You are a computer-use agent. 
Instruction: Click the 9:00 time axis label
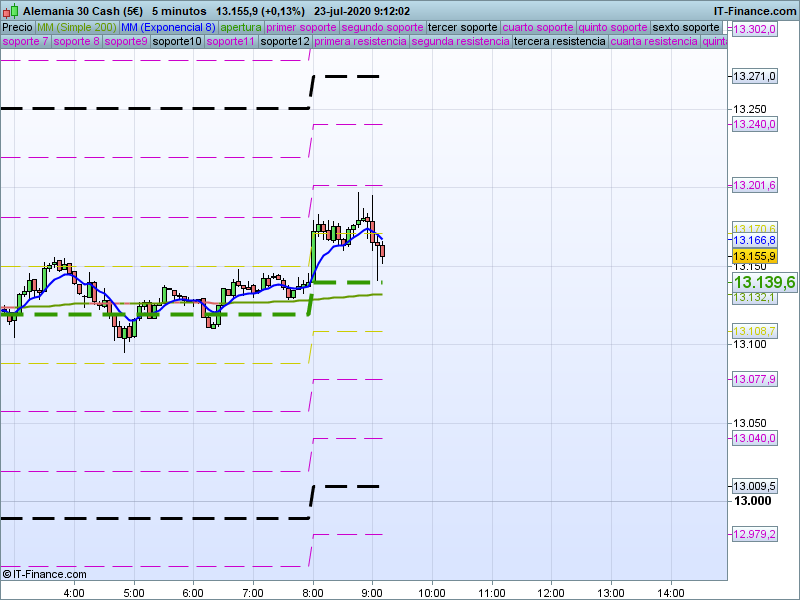coord(372,593)
